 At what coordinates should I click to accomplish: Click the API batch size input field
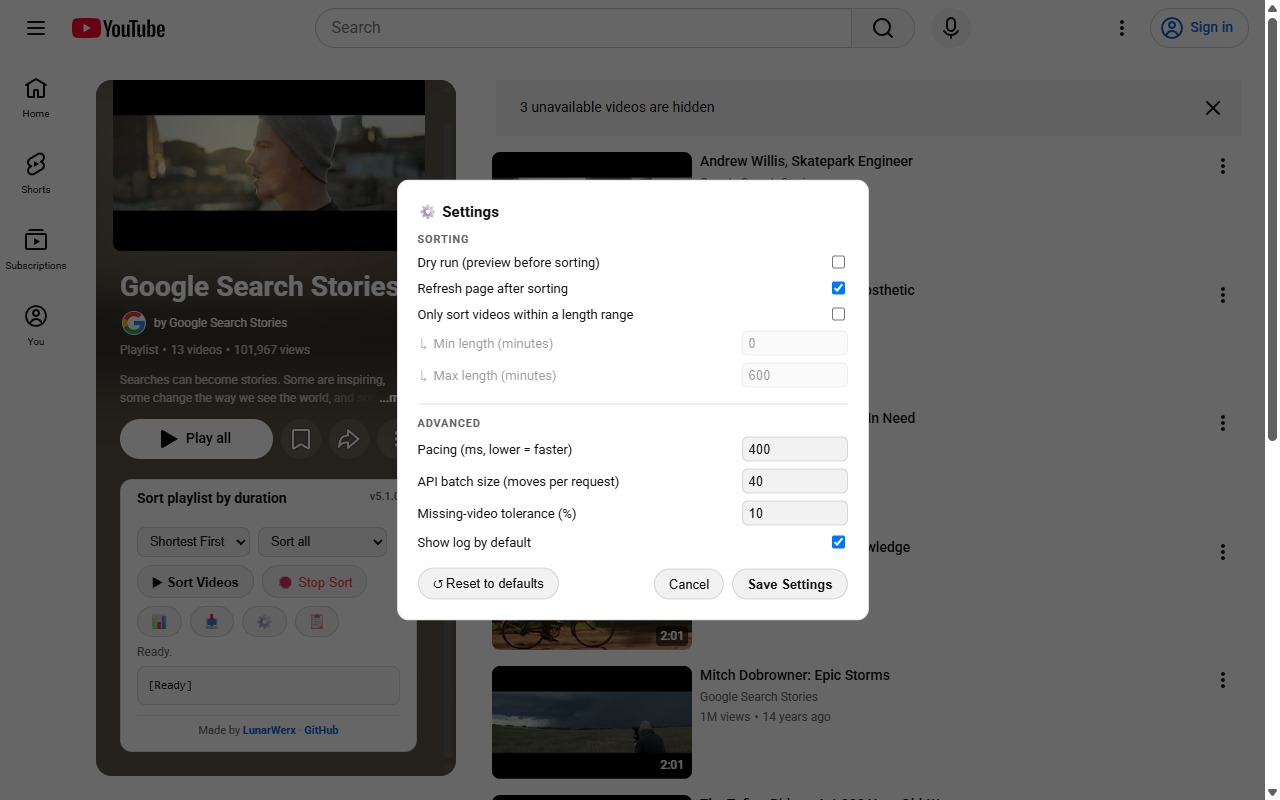point(795,481)
